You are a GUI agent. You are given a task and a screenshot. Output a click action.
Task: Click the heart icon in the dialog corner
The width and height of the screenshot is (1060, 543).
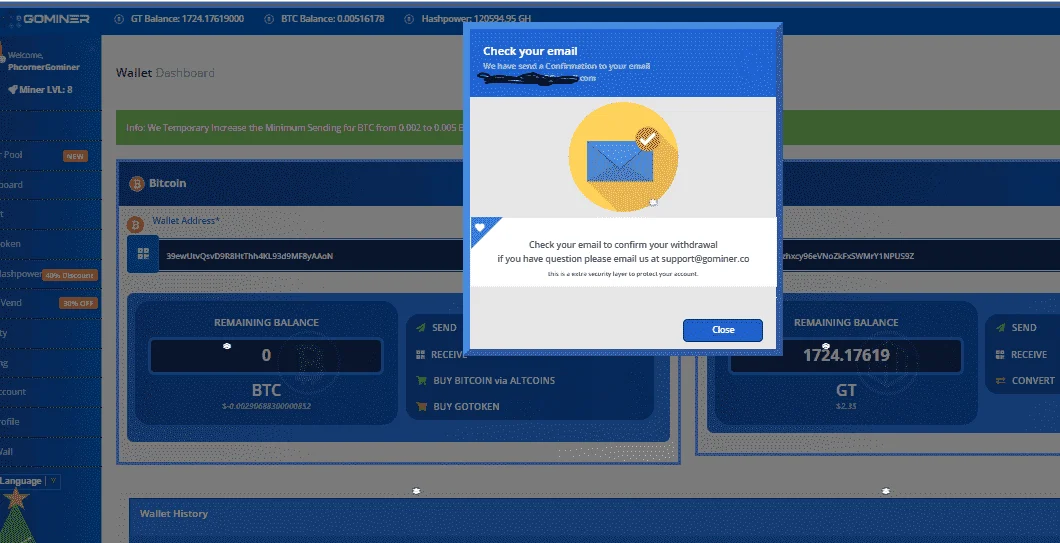tap(480, 227)
